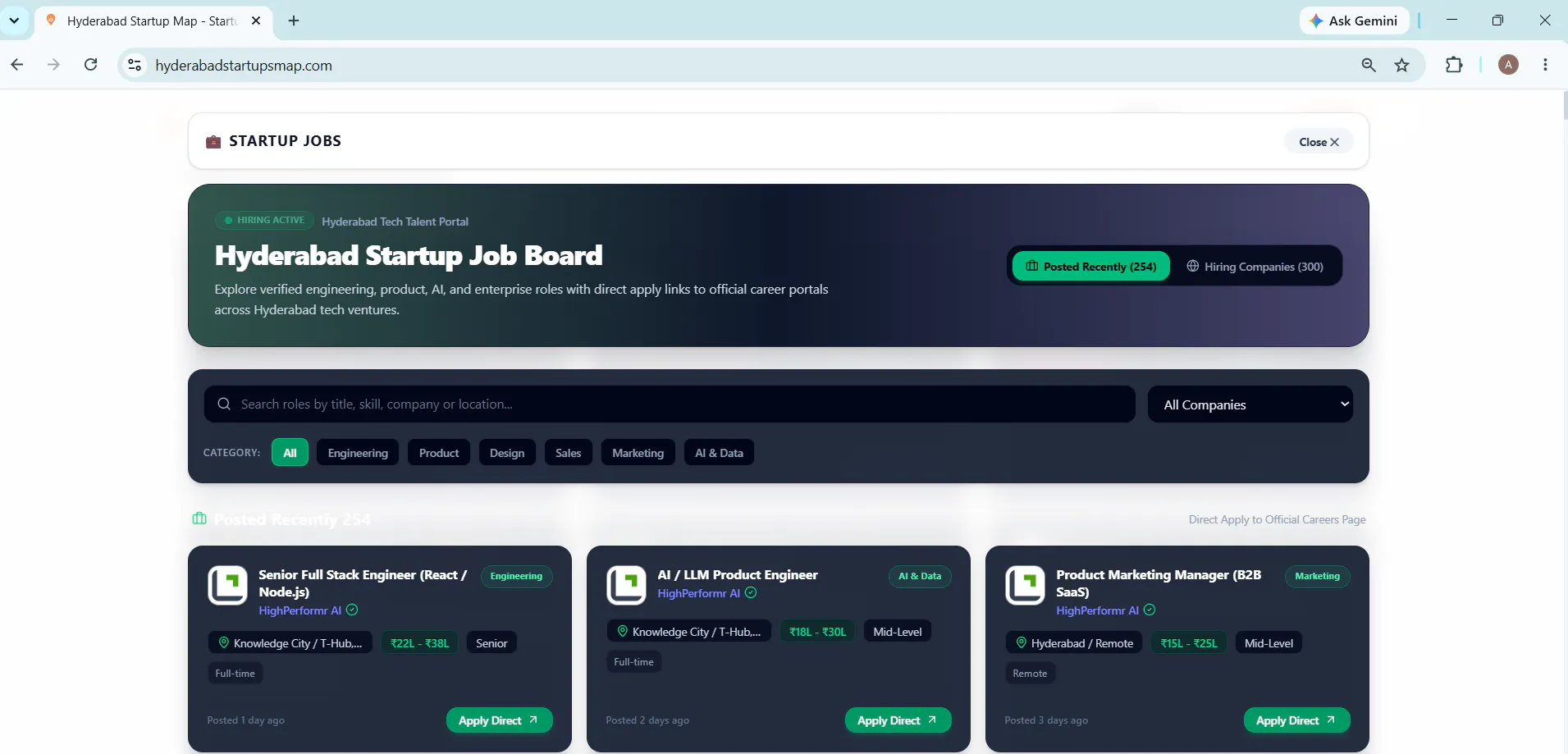1568x754 pixels.
Task: Switch to Hiring Companies (300) tab
Action: click(1255, 267)
